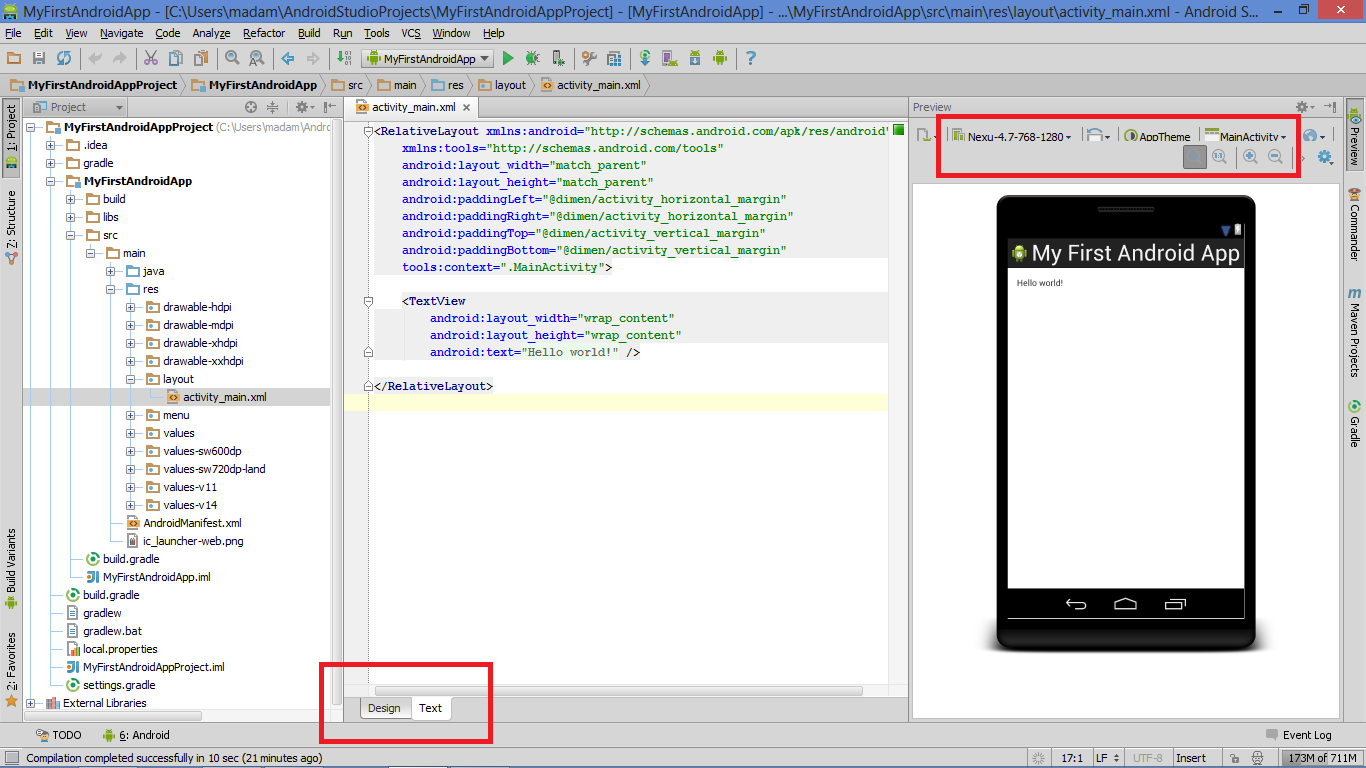Zoom in on the layout preview
Viewport: 1366px width, 768px height.
1249,157
